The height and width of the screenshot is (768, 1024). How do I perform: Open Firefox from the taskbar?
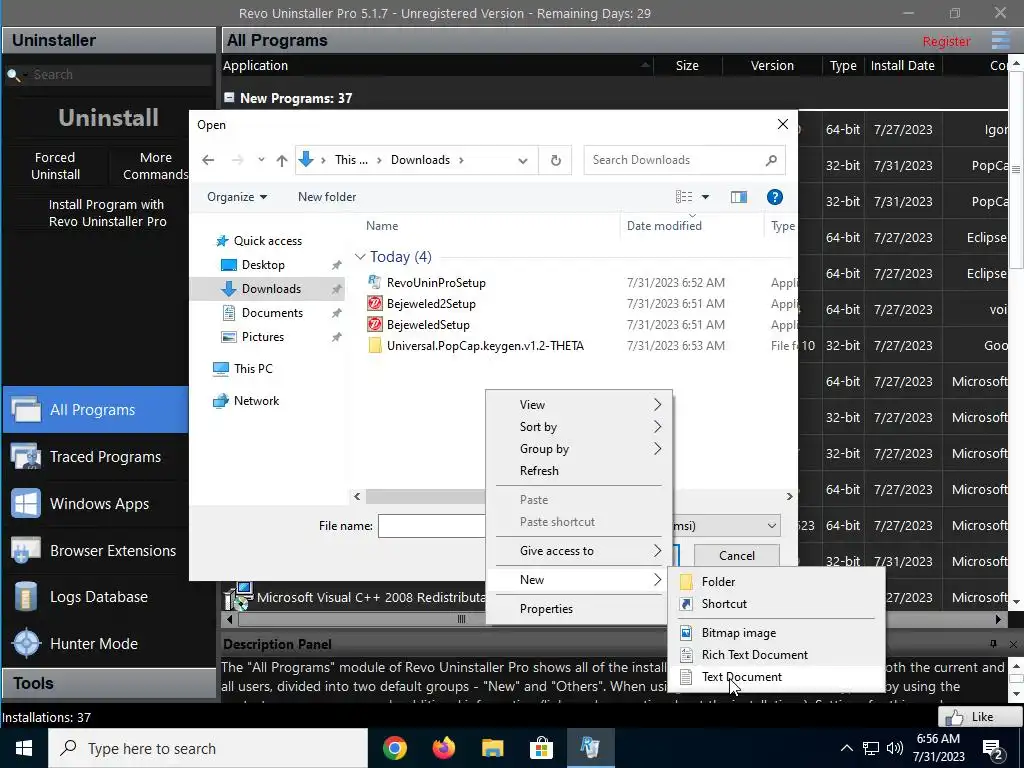point(444,748)
